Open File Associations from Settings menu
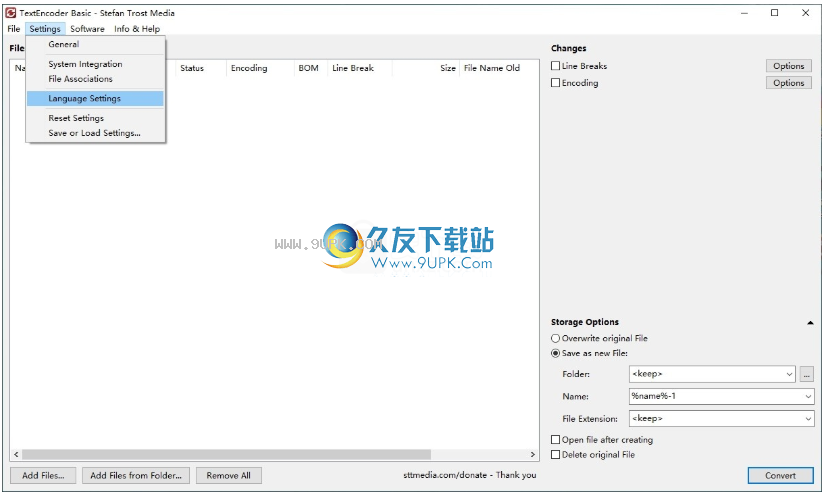The image size is (823, 493). (95, 79)
